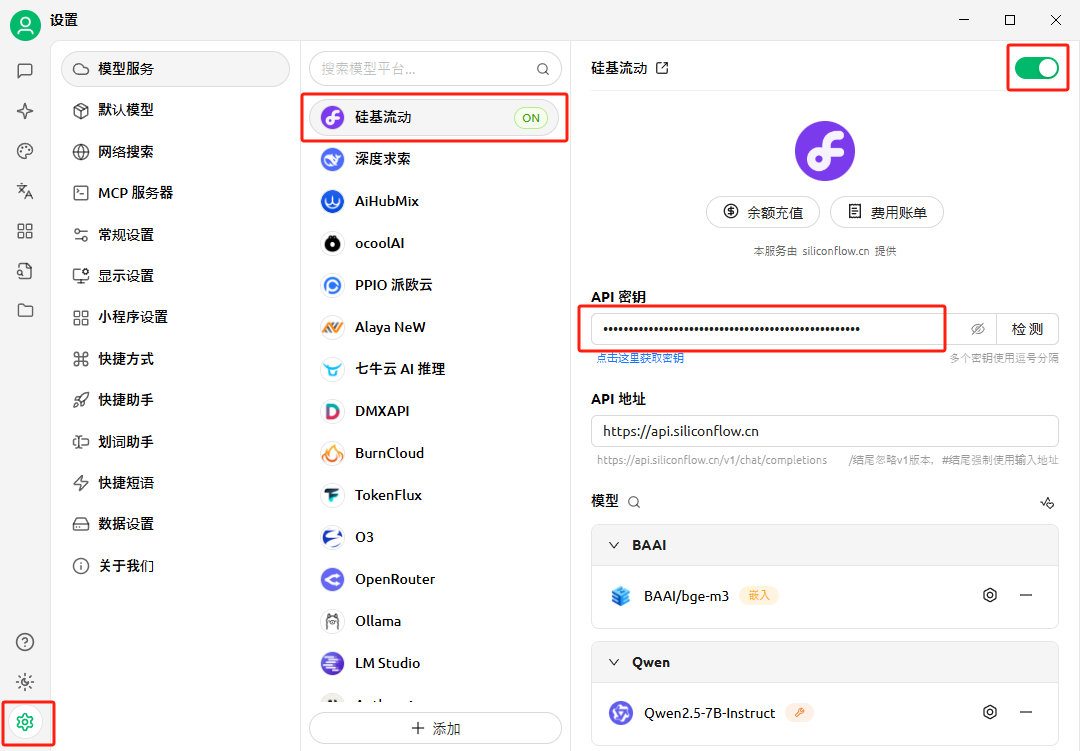Select the PPIO 派欧云 provider
This screenshot has height=751, width=1080.
point(434,285)
